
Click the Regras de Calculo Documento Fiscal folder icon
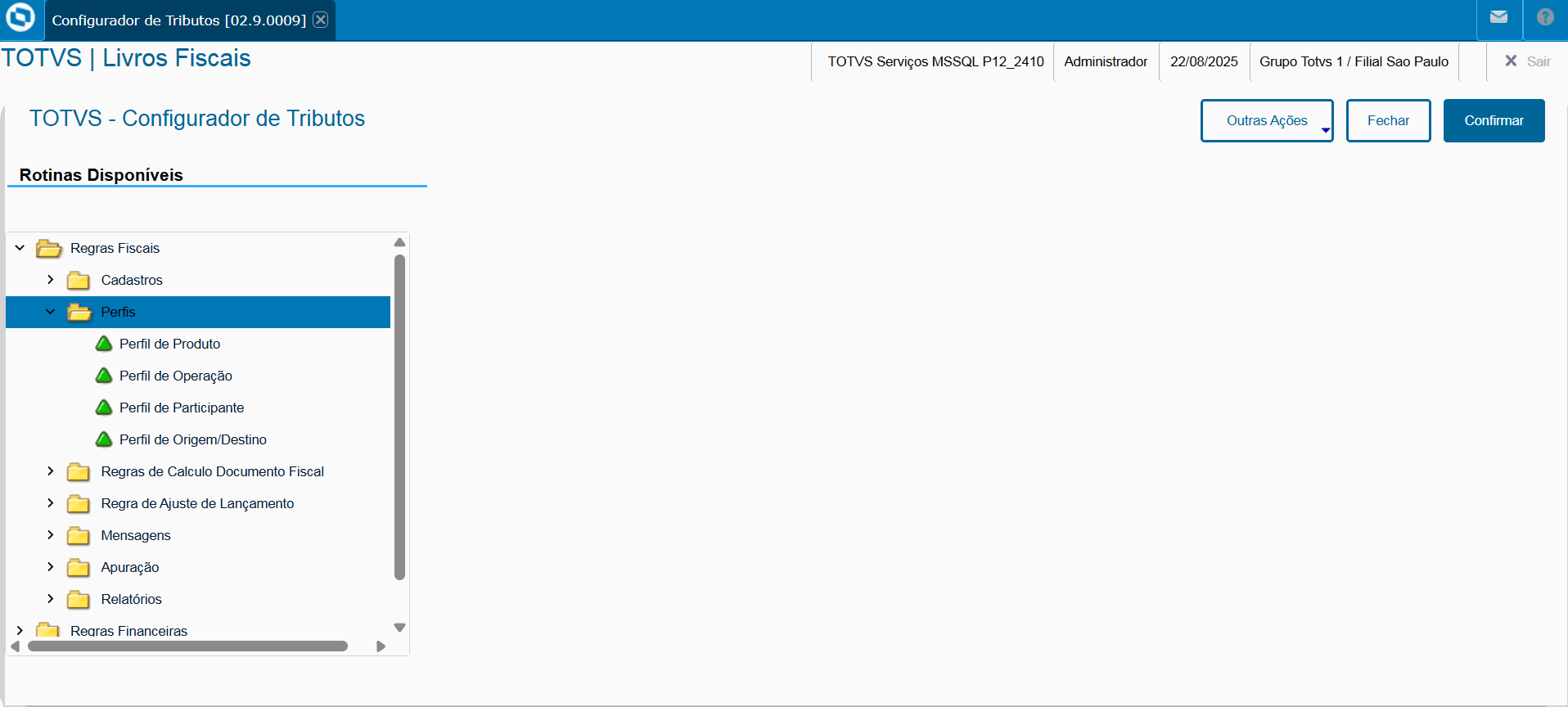point(79,471)
